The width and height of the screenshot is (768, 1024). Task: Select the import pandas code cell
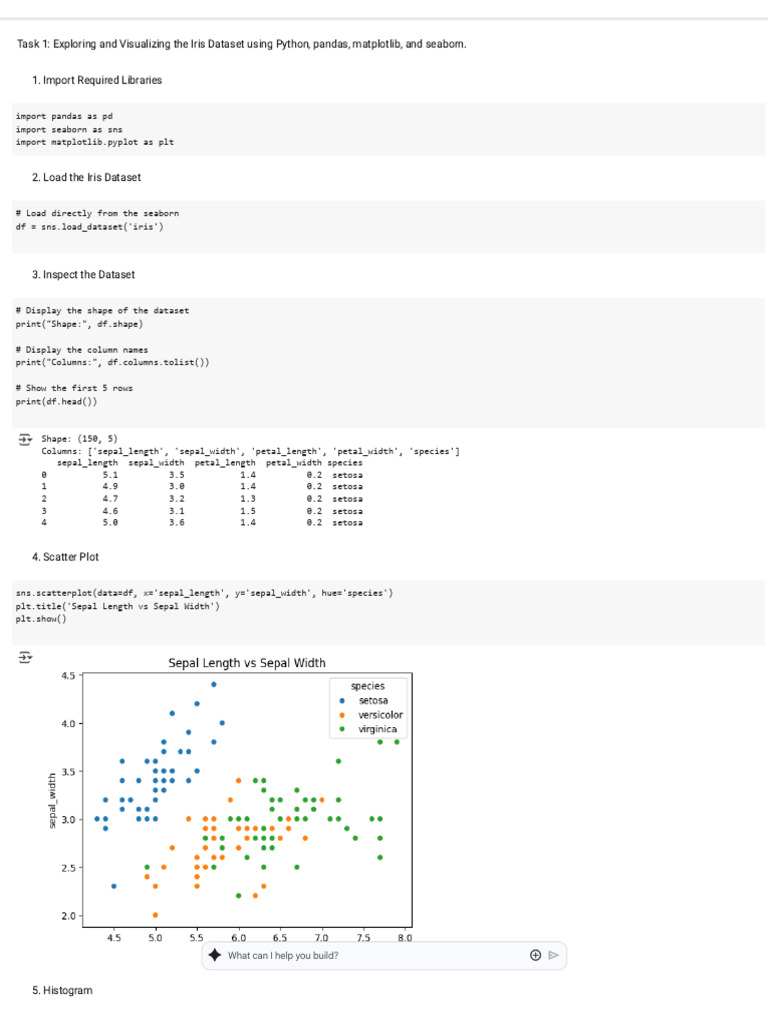point(388,129)
